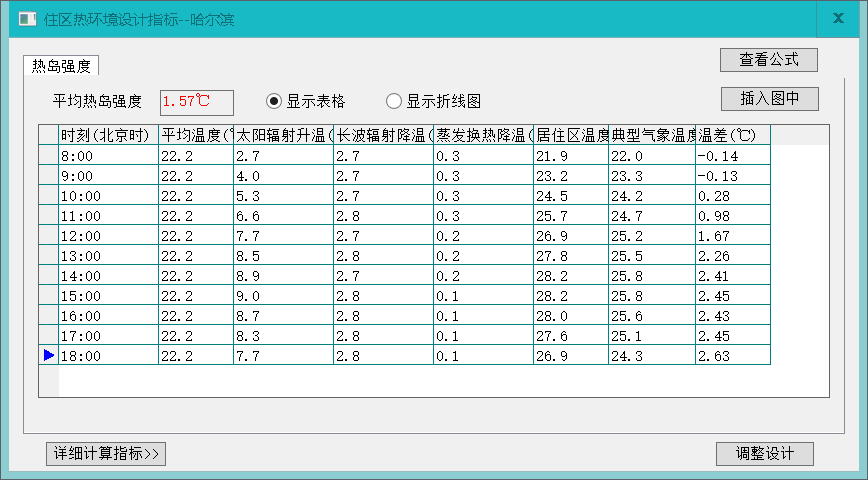The height and width of the screenshot is (480, 868).
Task: Click the 调整设计 button
Action: click(x=765, y=453)
